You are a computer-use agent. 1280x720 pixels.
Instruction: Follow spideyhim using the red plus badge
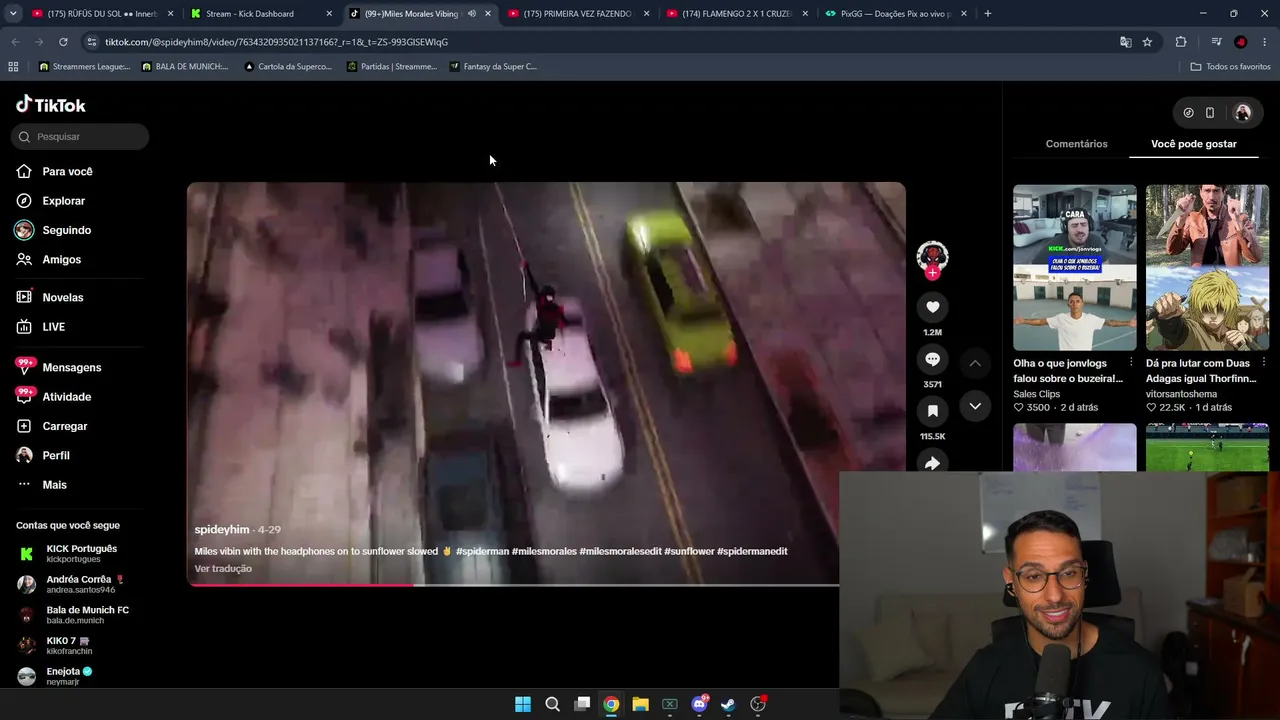tap(932, 272)
